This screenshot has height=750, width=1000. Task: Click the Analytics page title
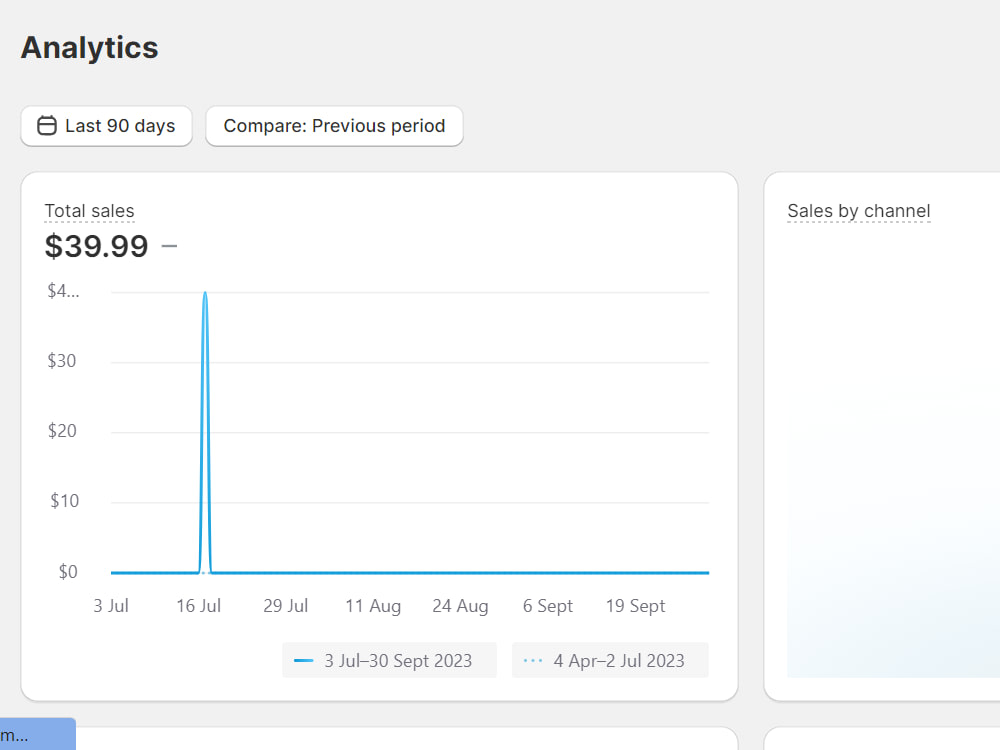pyautogui.click(x=89, y=48)
